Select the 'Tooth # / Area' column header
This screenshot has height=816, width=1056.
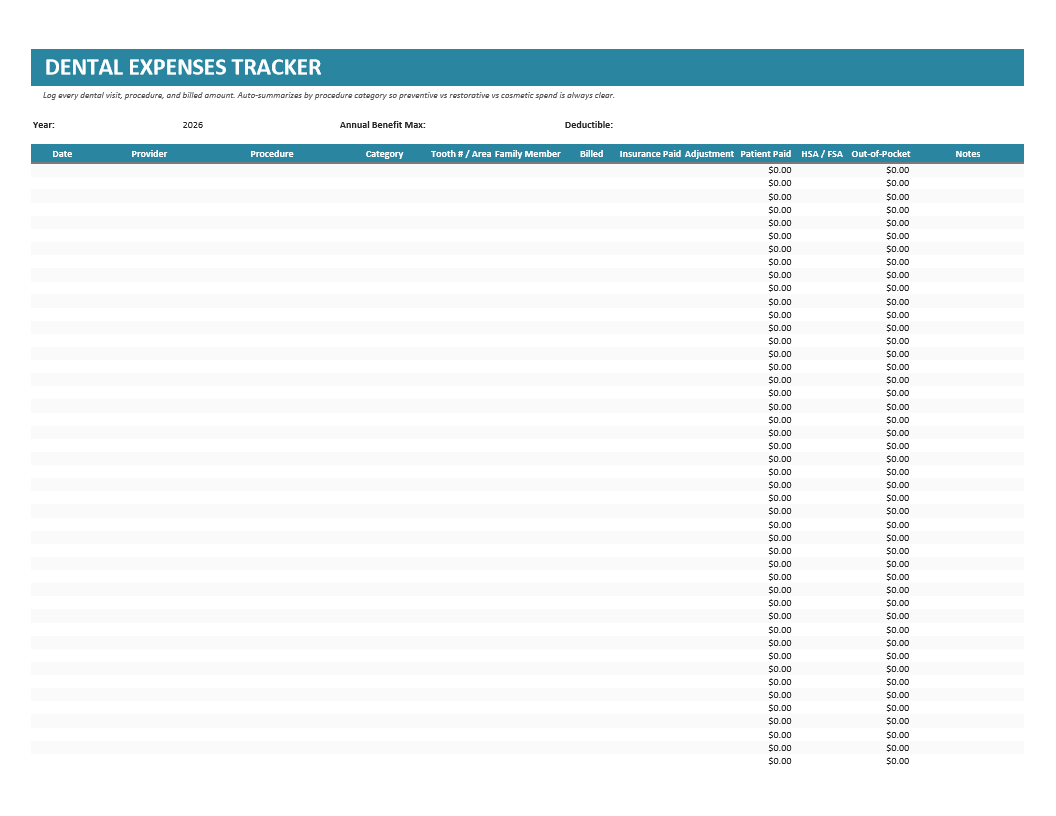point(461,154)
